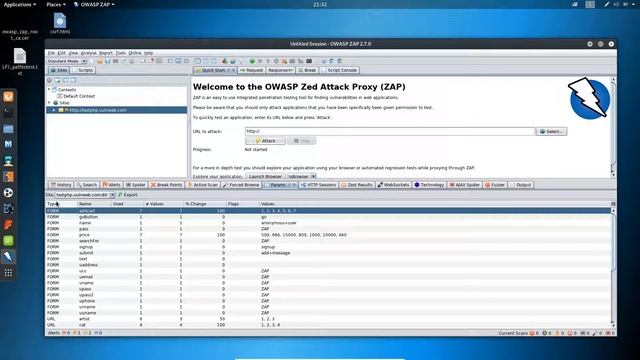Viewport: 640px width, 360px height.
Task: Expand the Sites tree node
Action: point(49,103)
